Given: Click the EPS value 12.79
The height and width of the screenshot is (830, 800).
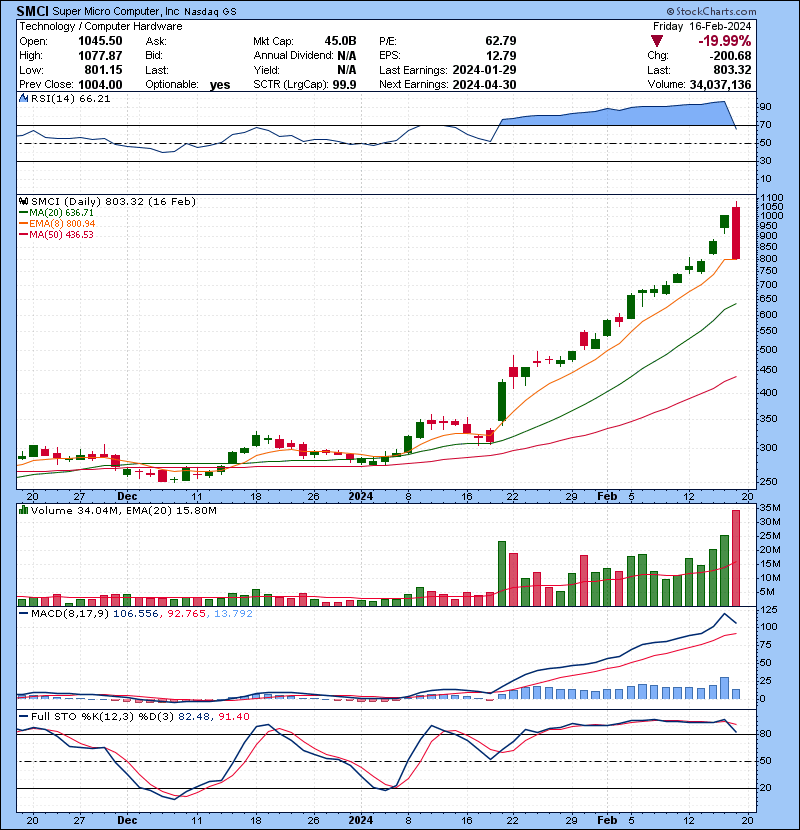Looking at the screenshot, I should 500,56.
